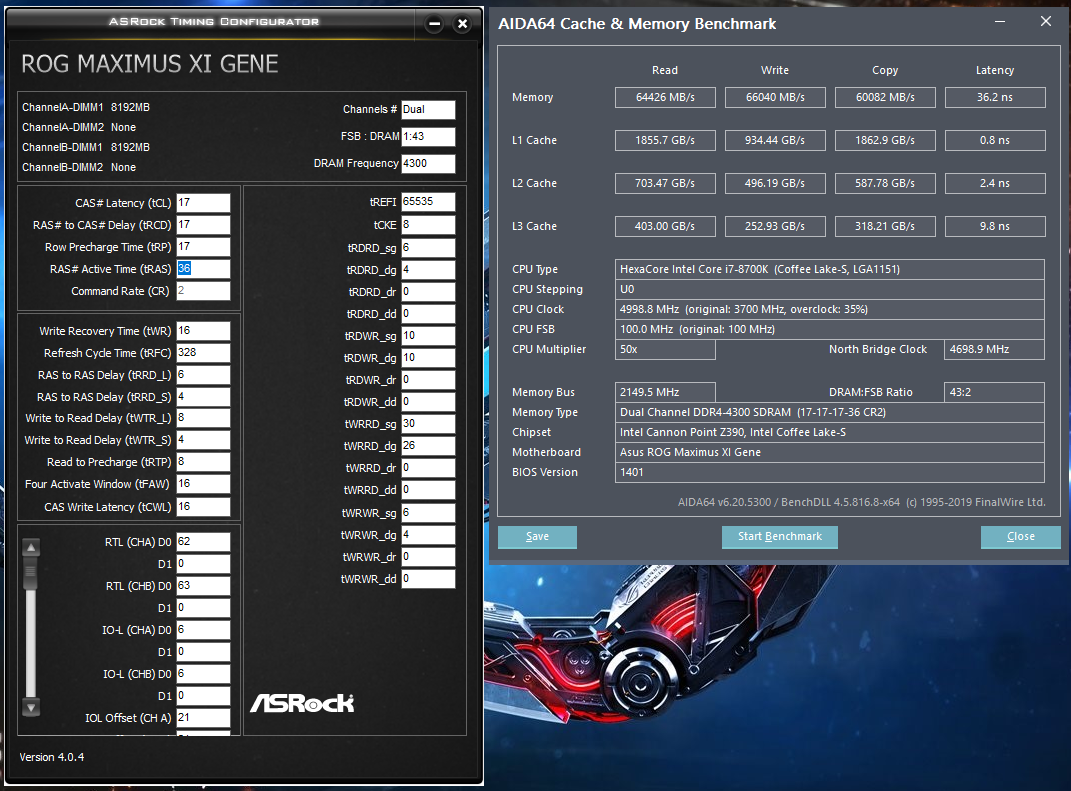Close the ASRock Timing Configurator window
1071x791 pixels.
pos(462,24)
